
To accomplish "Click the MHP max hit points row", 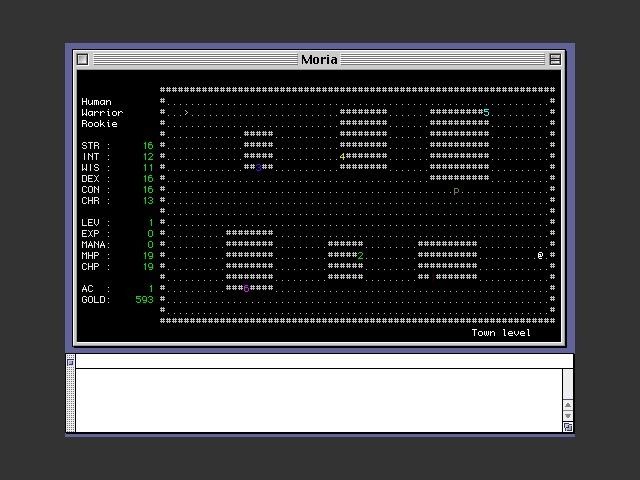I will point(117,256).
